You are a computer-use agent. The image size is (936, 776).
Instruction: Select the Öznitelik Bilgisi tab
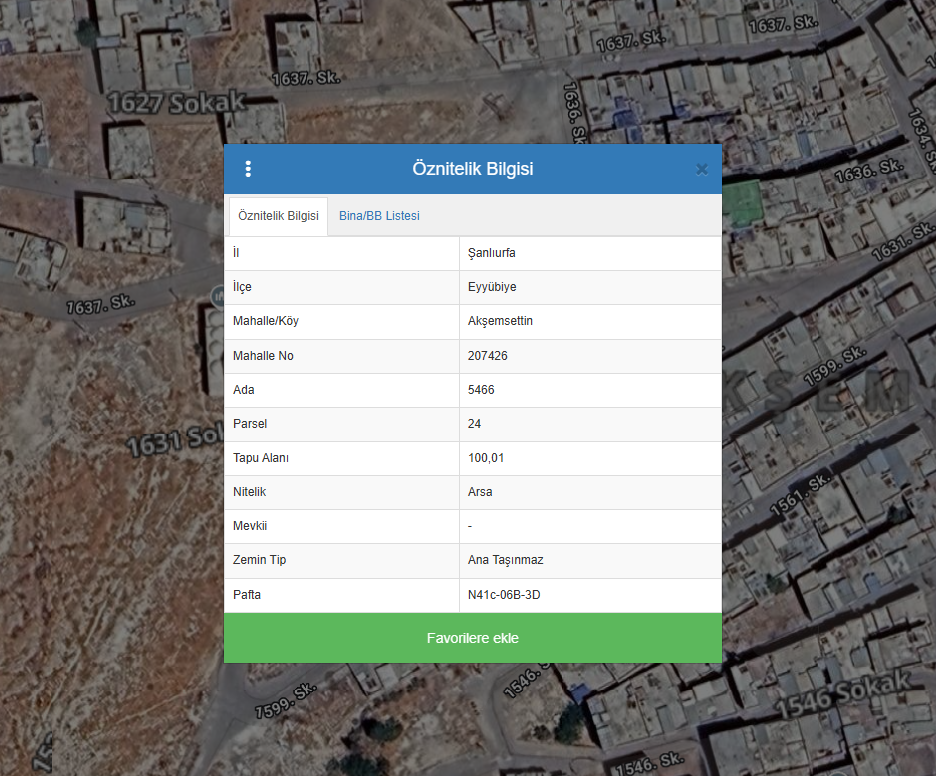pos(278,216)
